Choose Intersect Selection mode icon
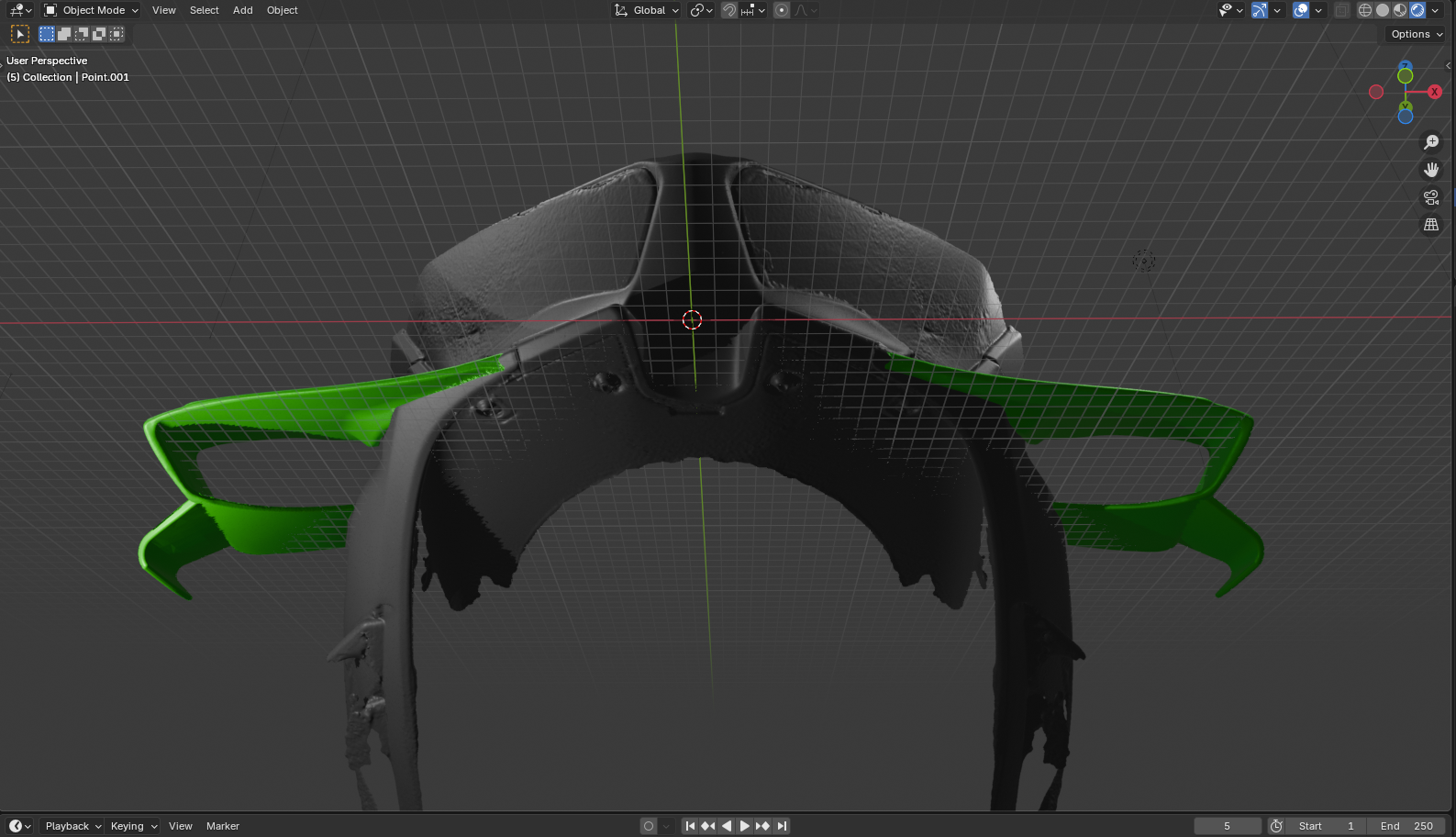 tap(117, 34)
